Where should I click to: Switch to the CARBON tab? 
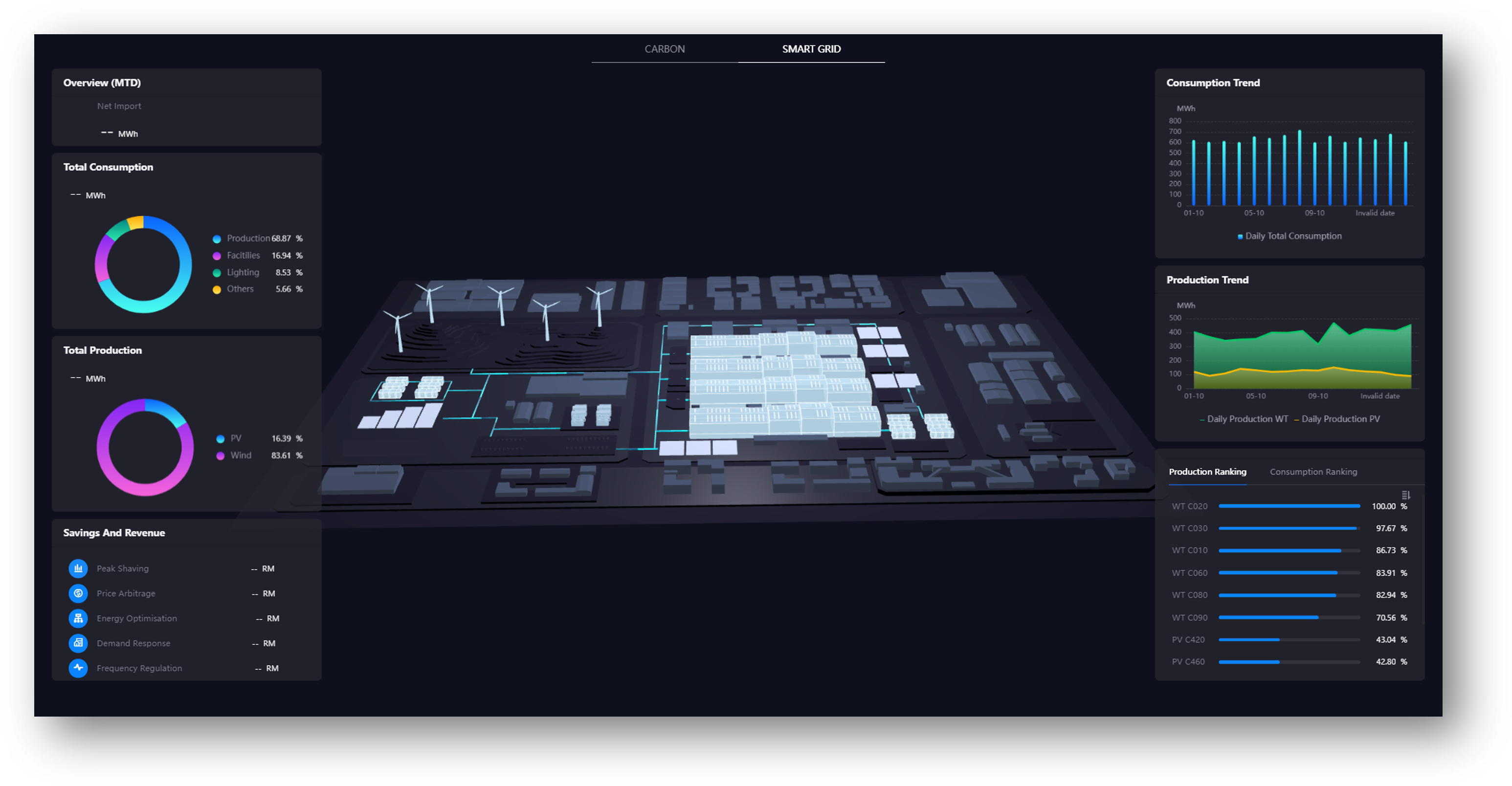pos(665,49)
